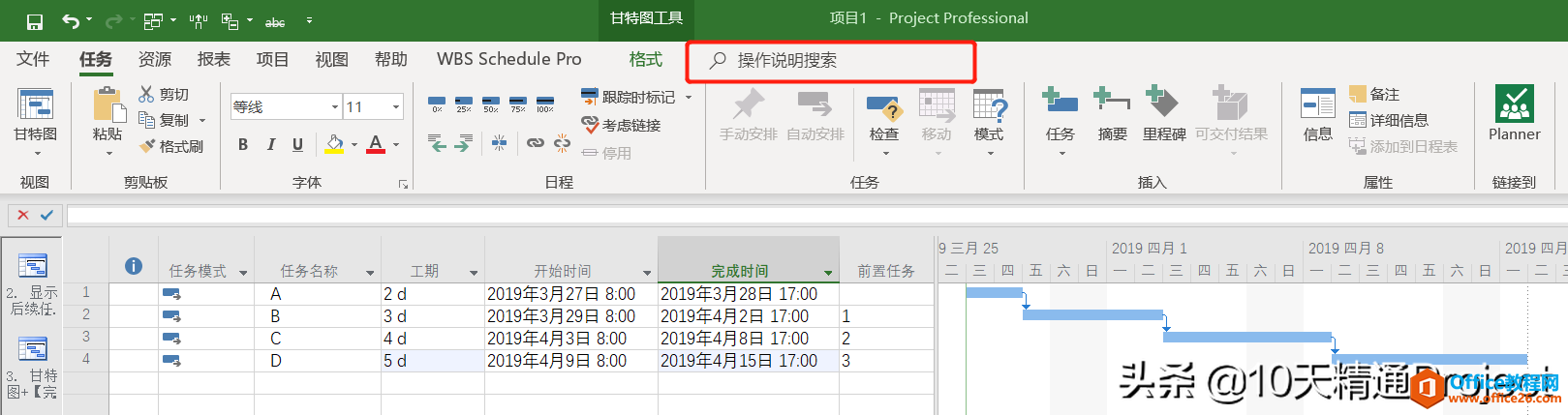Open 开始时间 column filter arrow
Screen dimensions: 1568x415
647,273
